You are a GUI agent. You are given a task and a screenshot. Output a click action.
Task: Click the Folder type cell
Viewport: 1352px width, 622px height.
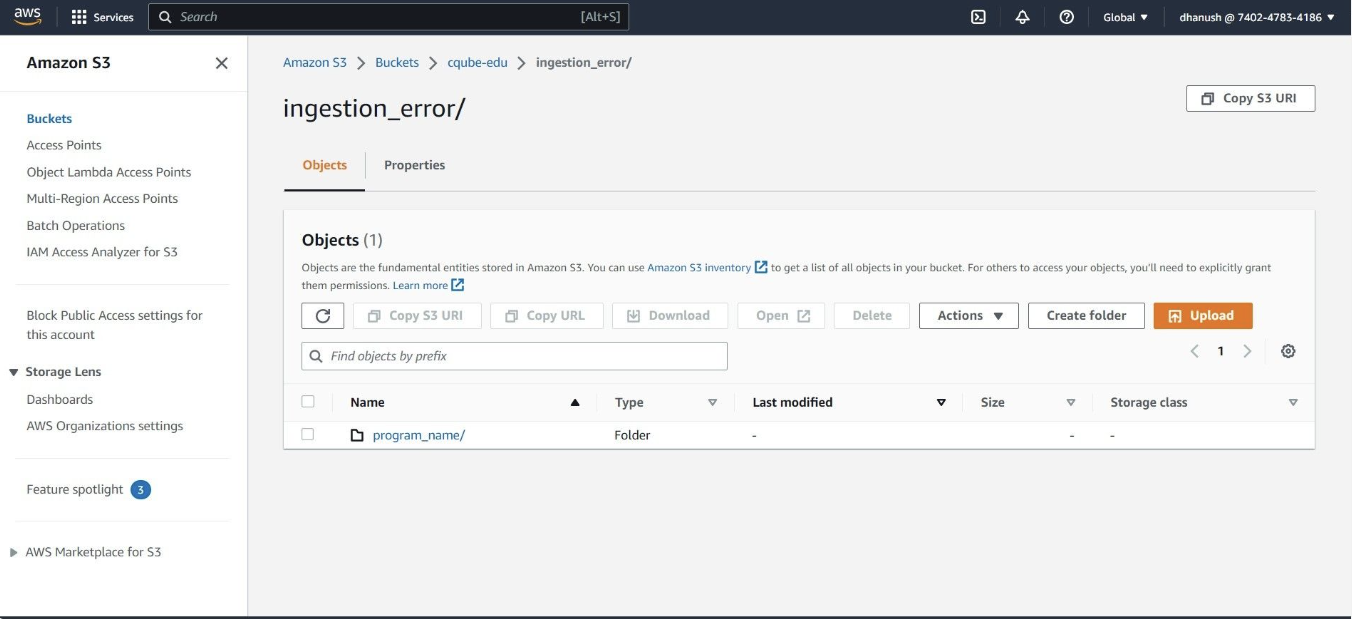(632, 436)
